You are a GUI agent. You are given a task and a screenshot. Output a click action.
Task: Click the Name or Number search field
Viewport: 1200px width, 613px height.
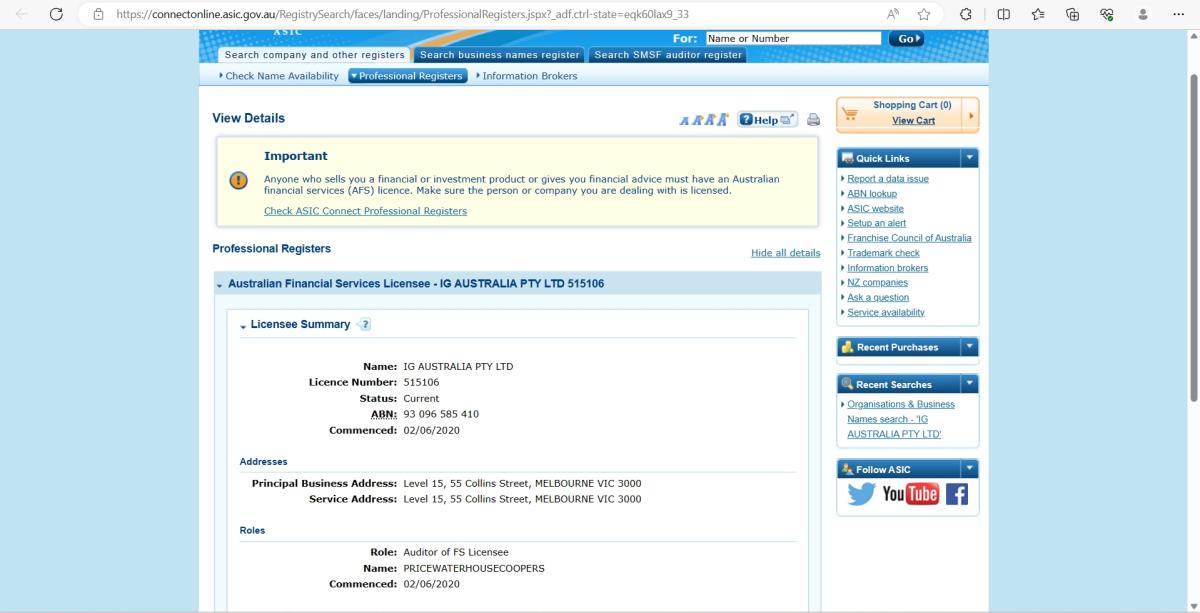[792, 39]
